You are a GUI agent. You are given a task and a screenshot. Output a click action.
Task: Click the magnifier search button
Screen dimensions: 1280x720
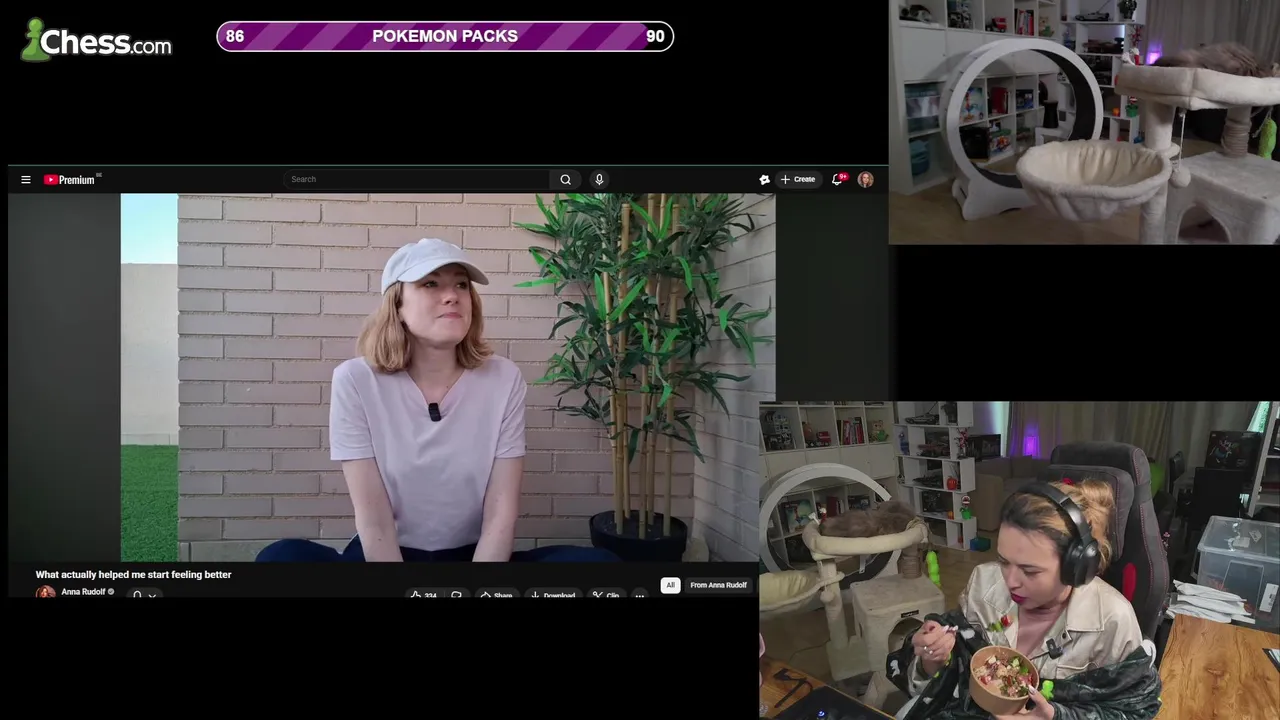click(565, 179)
